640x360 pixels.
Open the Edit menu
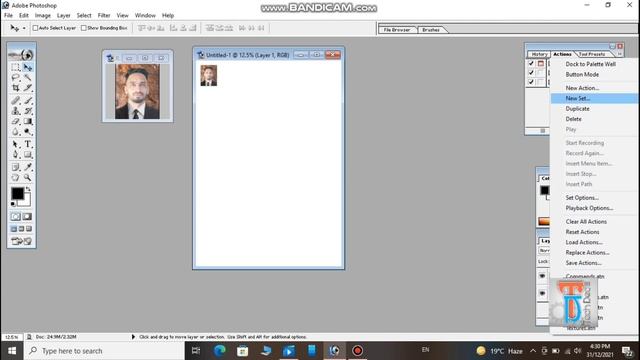24,16
